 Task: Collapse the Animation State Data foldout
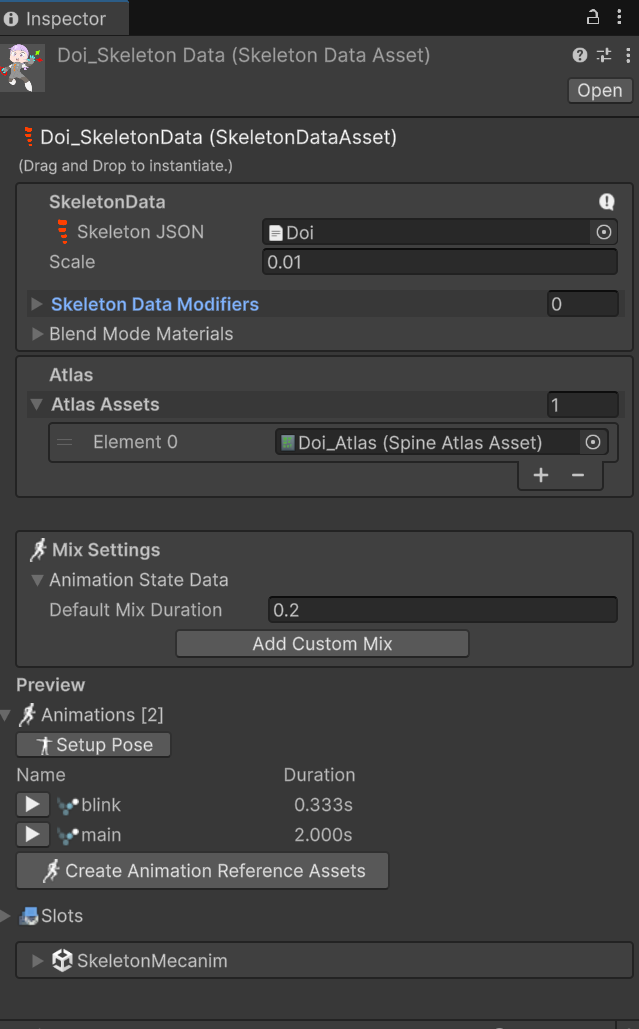point(37,579)
